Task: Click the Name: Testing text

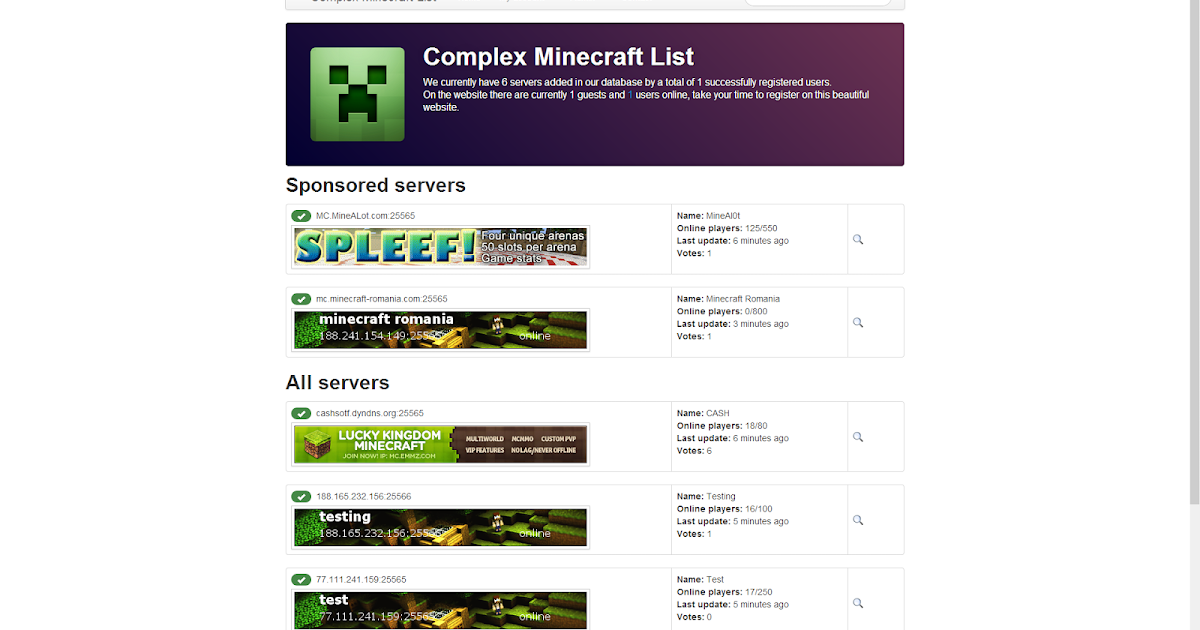Action: [706, 495]
